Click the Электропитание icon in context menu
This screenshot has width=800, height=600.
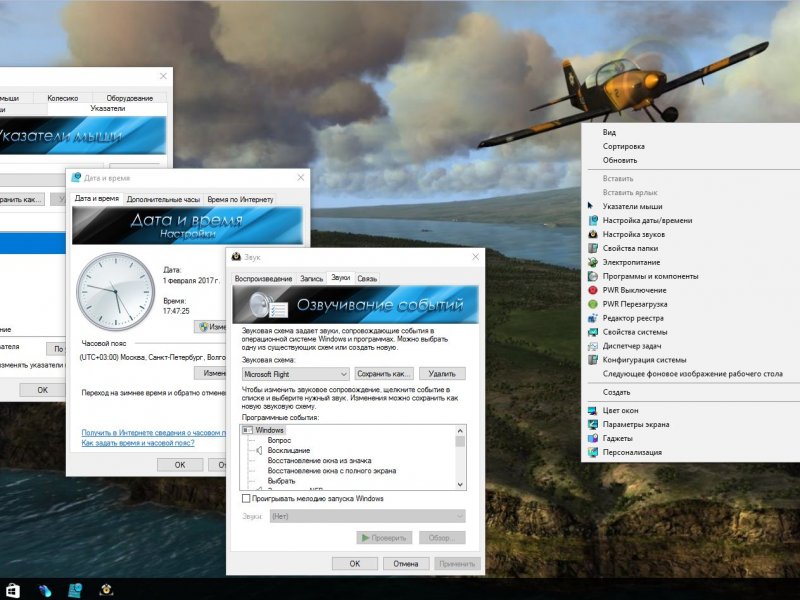(x=593, y=262)
